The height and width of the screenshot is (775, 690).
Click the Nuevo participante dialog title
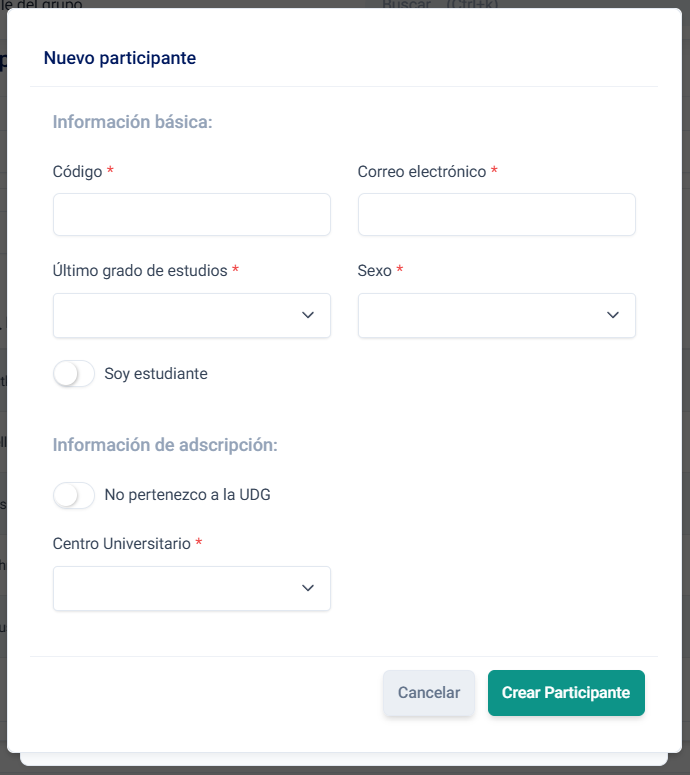[x=120, y=58]
